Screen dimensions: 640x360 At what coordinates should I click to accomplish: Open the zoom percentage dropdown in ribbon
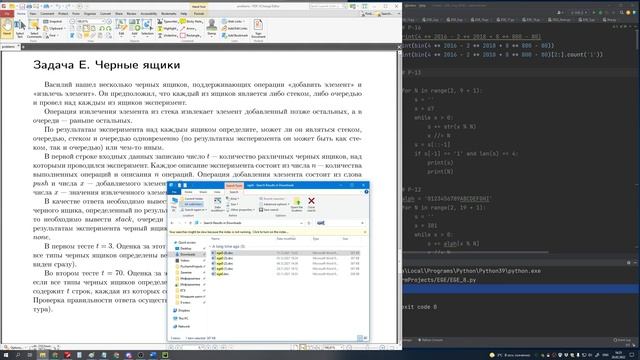click(x=104, y=21)
